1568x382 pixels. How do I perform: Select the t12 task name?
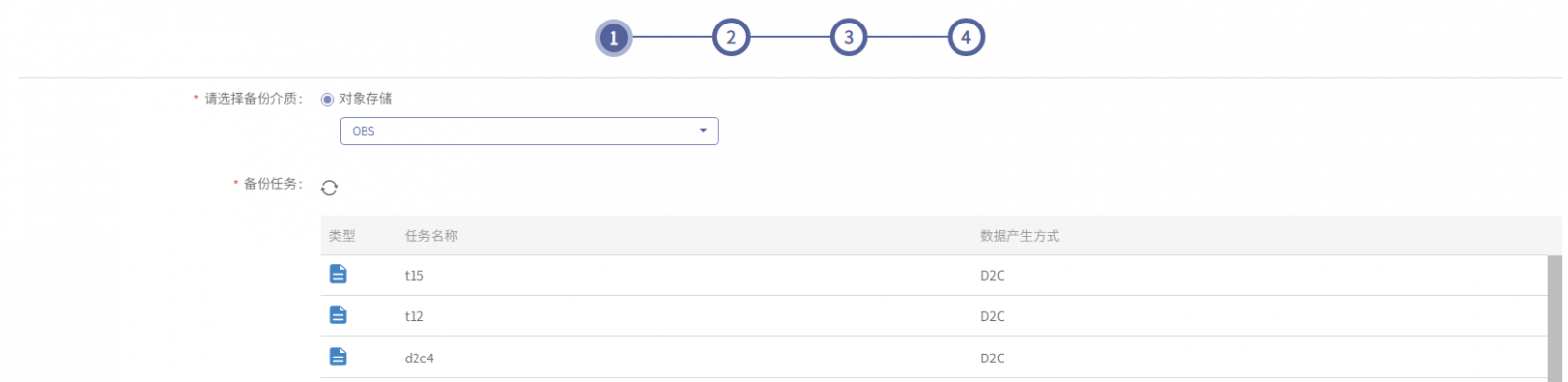tap(414, 316)
